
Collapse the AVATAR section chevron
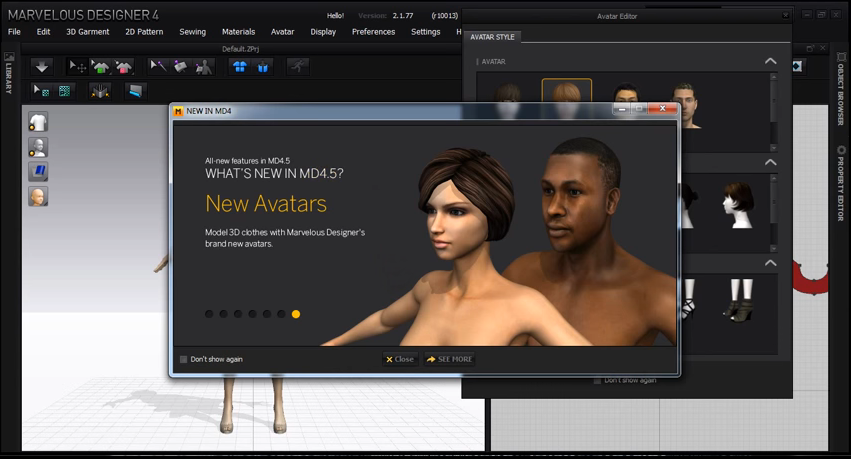click(x=771, y=61)
